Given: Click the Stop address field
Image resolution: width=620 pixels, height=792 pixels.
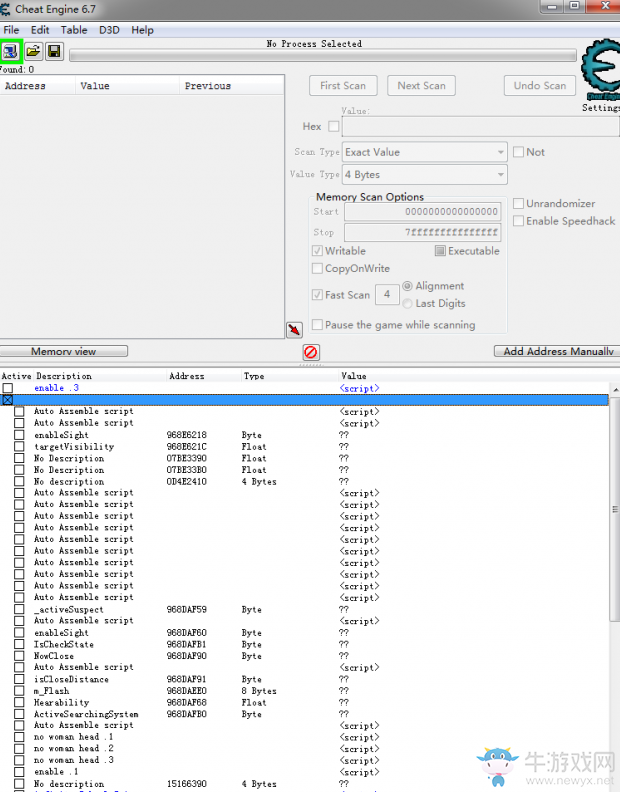Looking at the screenshot, I should [x=422, y=232].
